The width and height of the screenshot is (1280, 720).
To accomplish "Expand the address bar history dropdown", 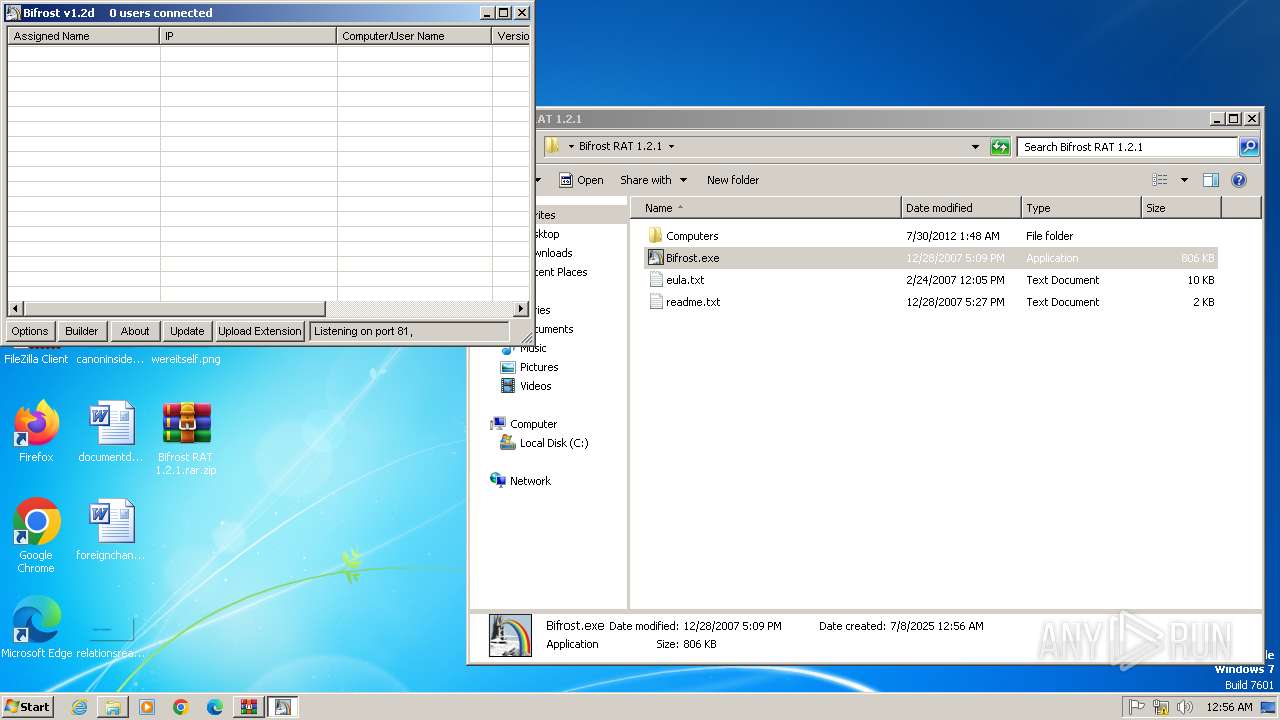I will click(x=976, y=147).
